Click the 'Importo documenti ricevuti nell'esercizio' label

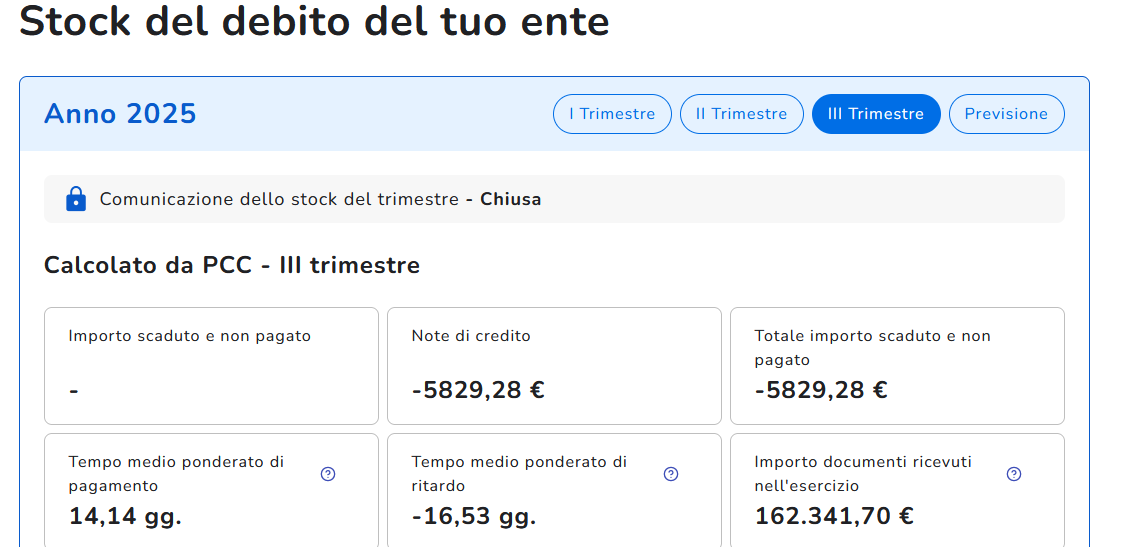click(863, 474)
